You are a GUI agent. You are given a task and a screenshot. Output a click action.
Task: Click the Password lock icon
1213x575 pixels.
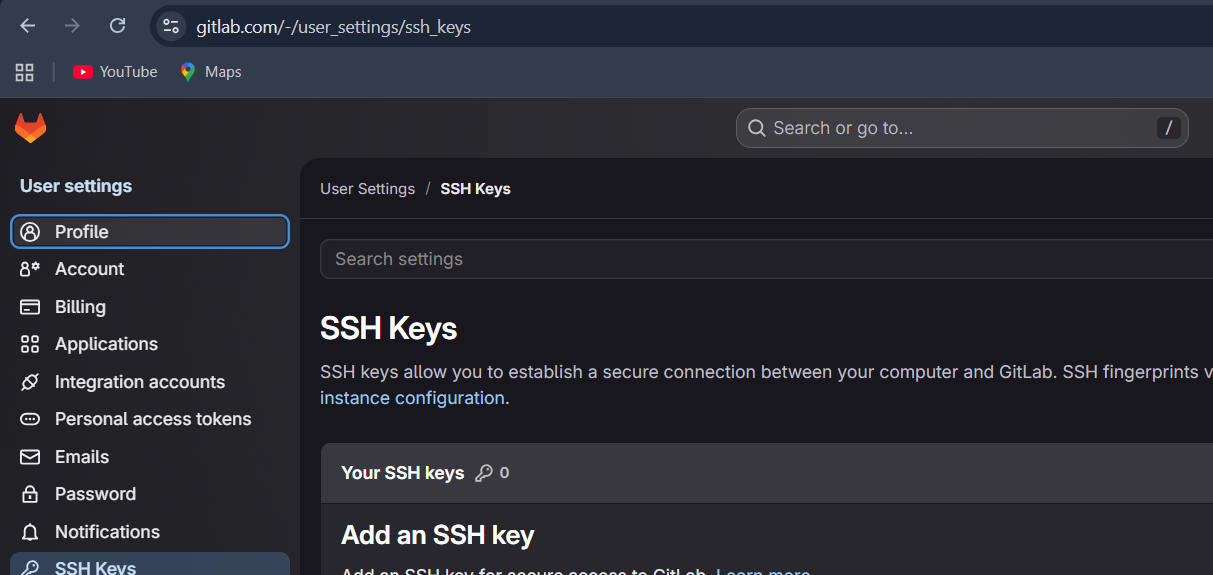tap(30, 494)
